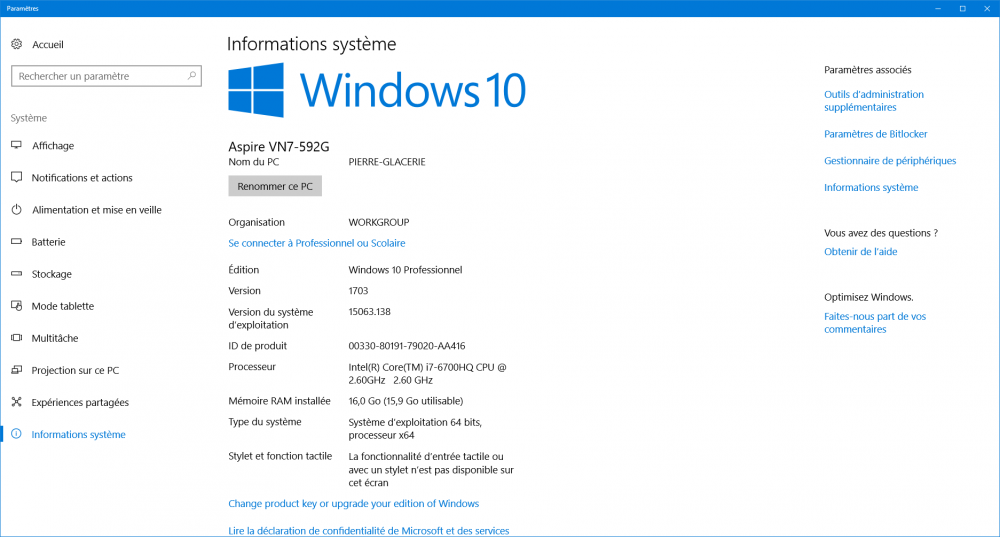Open Paramètres de Bitlocker link
Screen dimensions: 1000x537
coord(876,134)
